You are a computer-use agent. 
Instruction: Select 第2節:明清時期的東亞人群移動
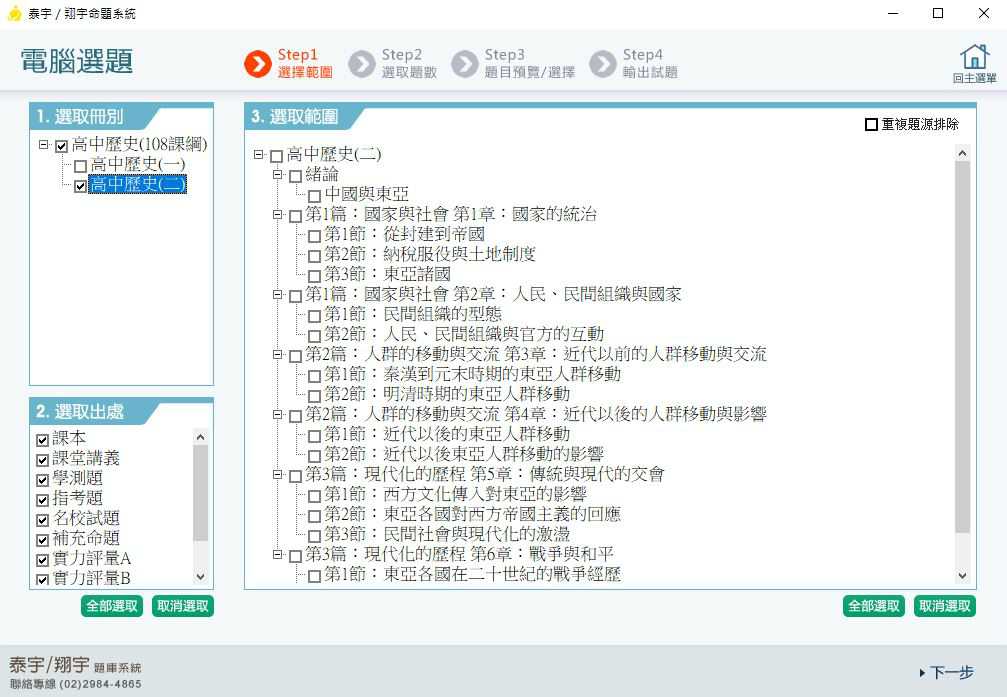tap(446, 394)
